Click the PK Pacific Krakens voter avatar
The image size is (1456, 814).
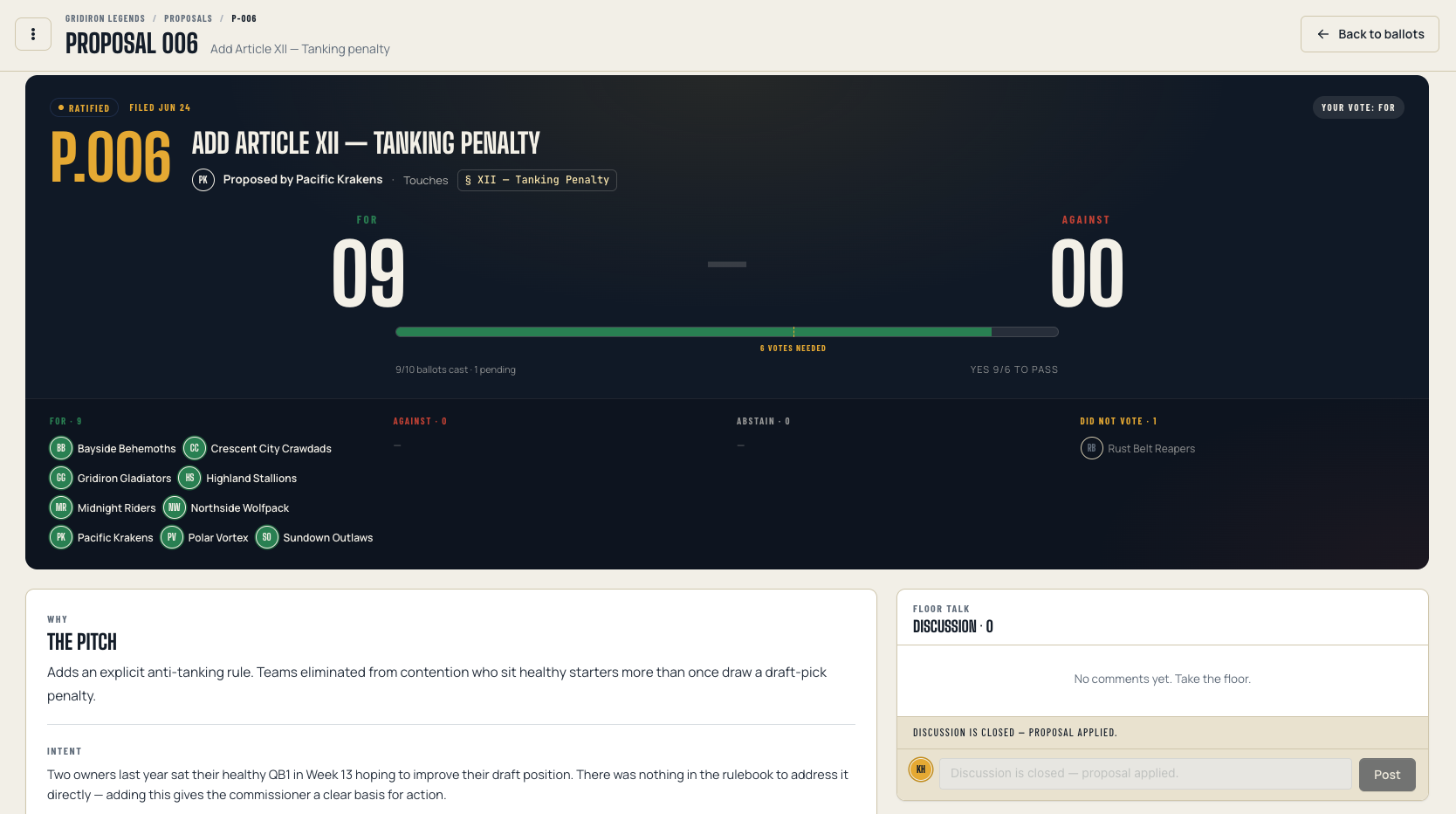pyautogui.click(x=61, y=537)
